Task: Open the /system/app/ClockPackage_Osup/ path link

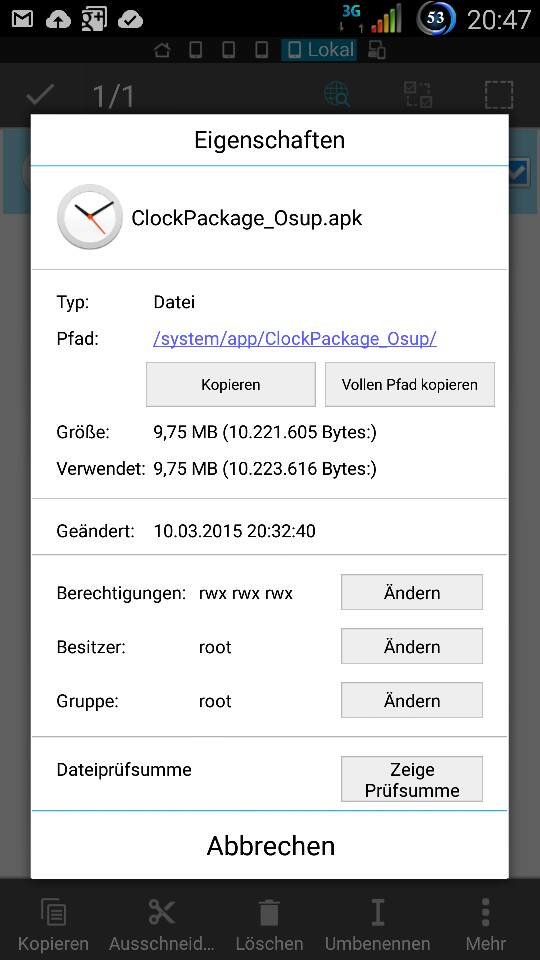Action: (x=294, y=338)
